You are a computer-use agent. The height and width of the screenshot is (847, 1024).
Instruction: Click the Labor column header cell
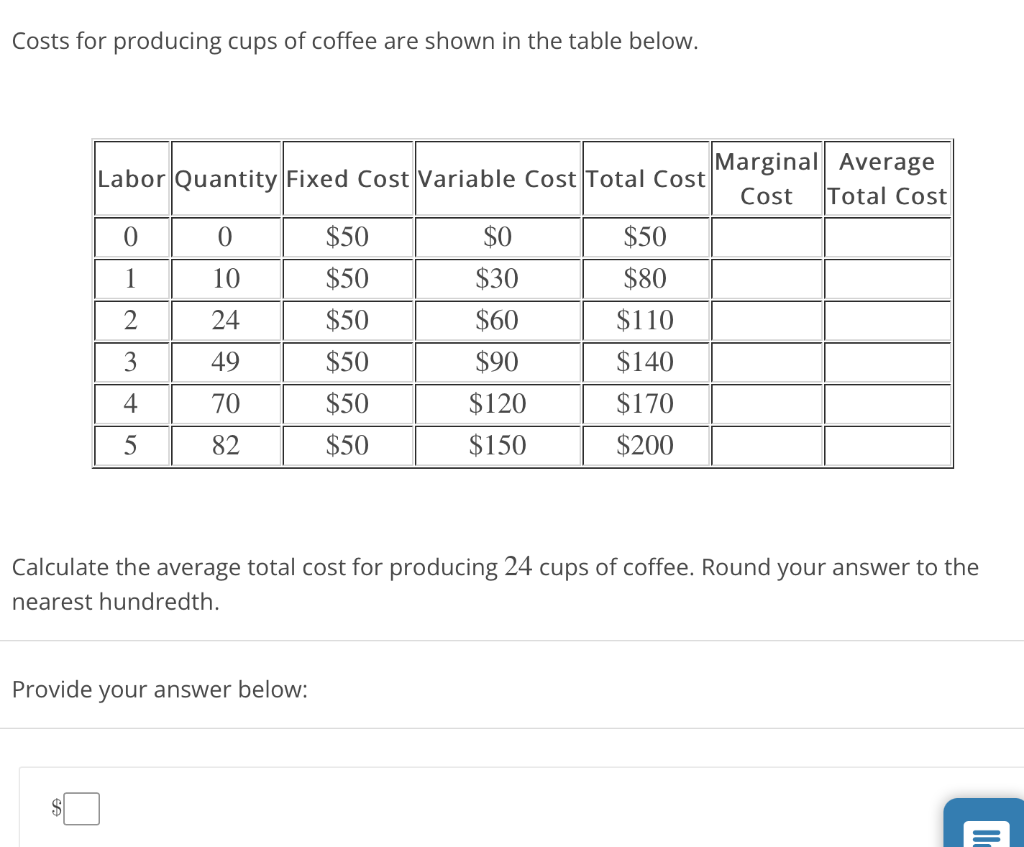[x=131, y=179]
